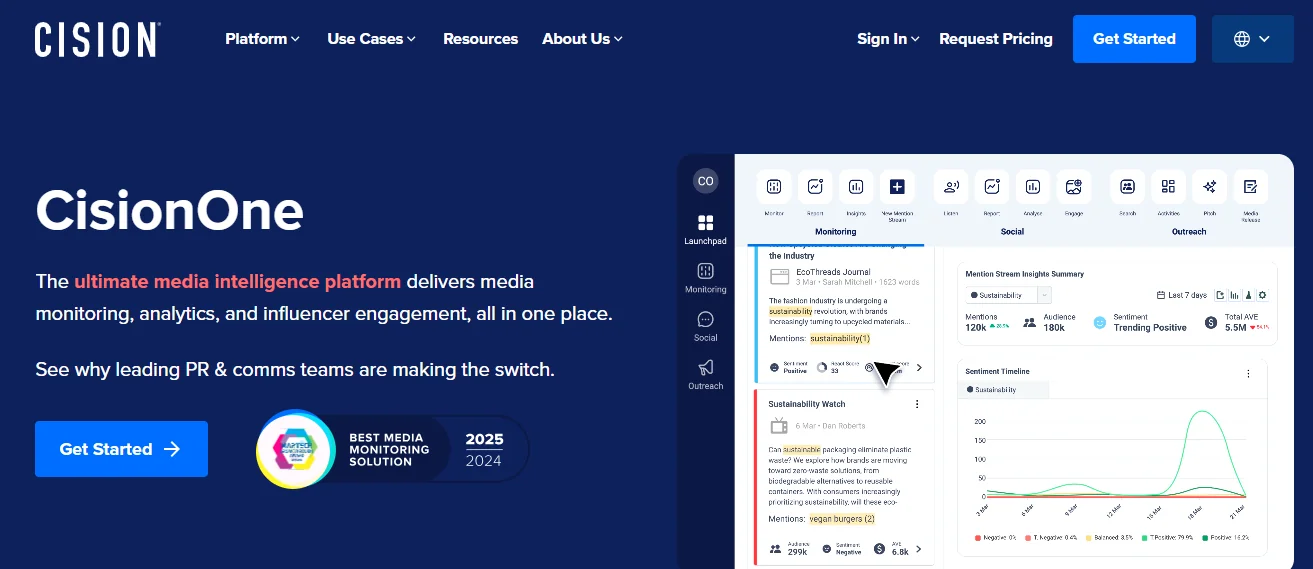Click the bar chart icon in Insights Summary
The width and height of the screenshot is (1313, 569).
(1234, 295)
